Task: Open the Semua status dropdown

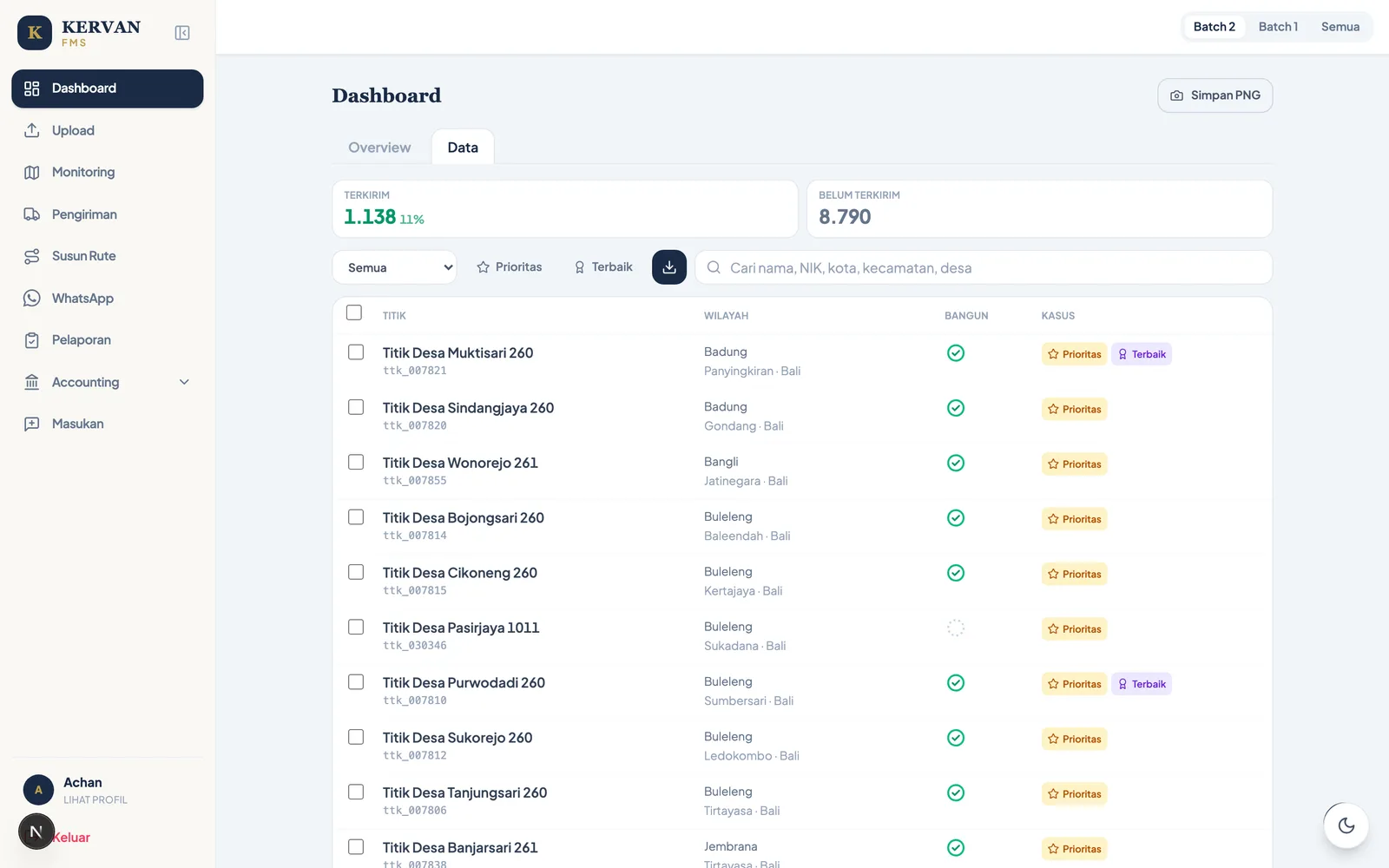Action: pos(394,267)
